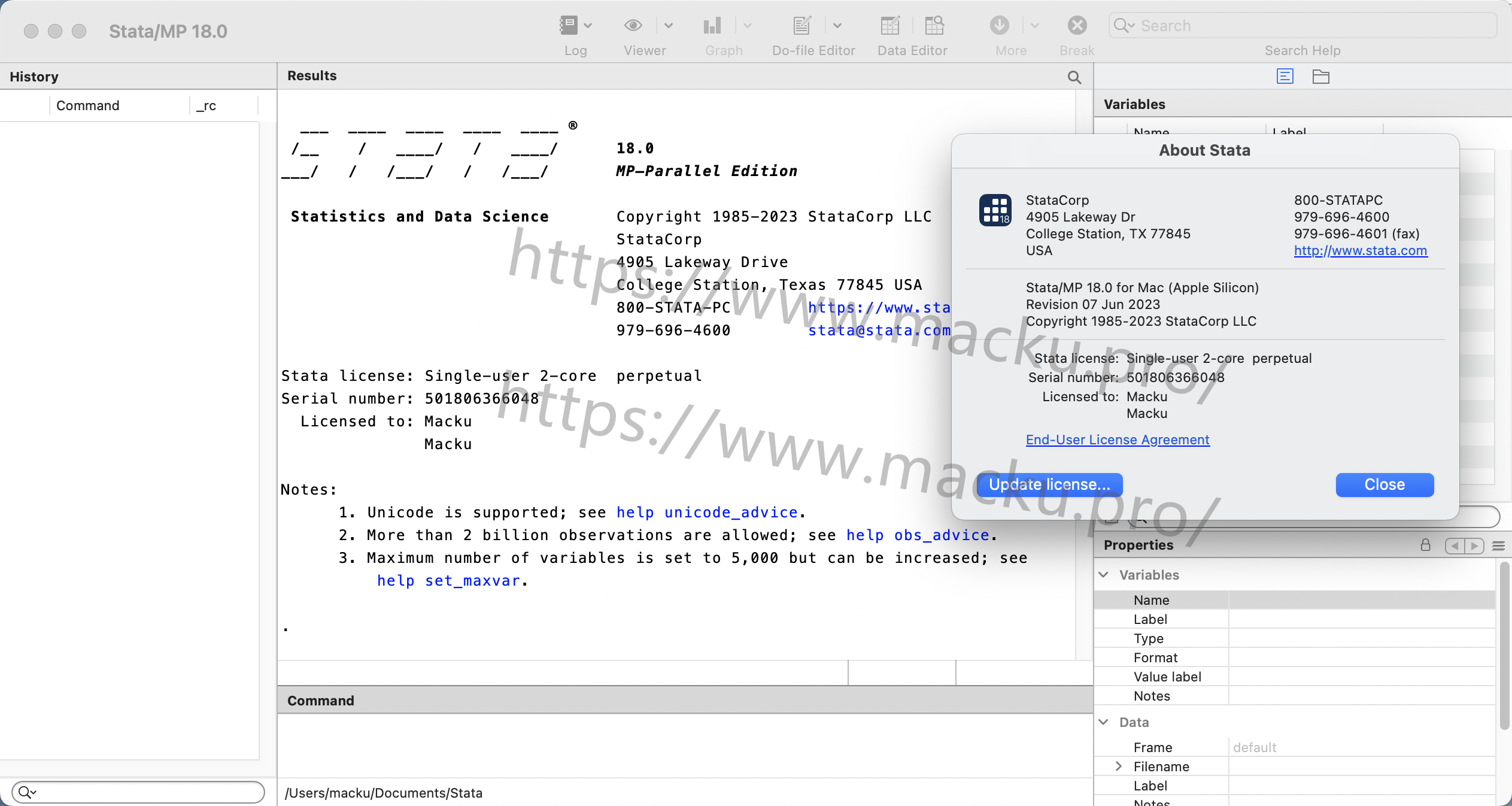Open Data Editor browse mode icon
1512x806 pixels.
coord(934,25)
